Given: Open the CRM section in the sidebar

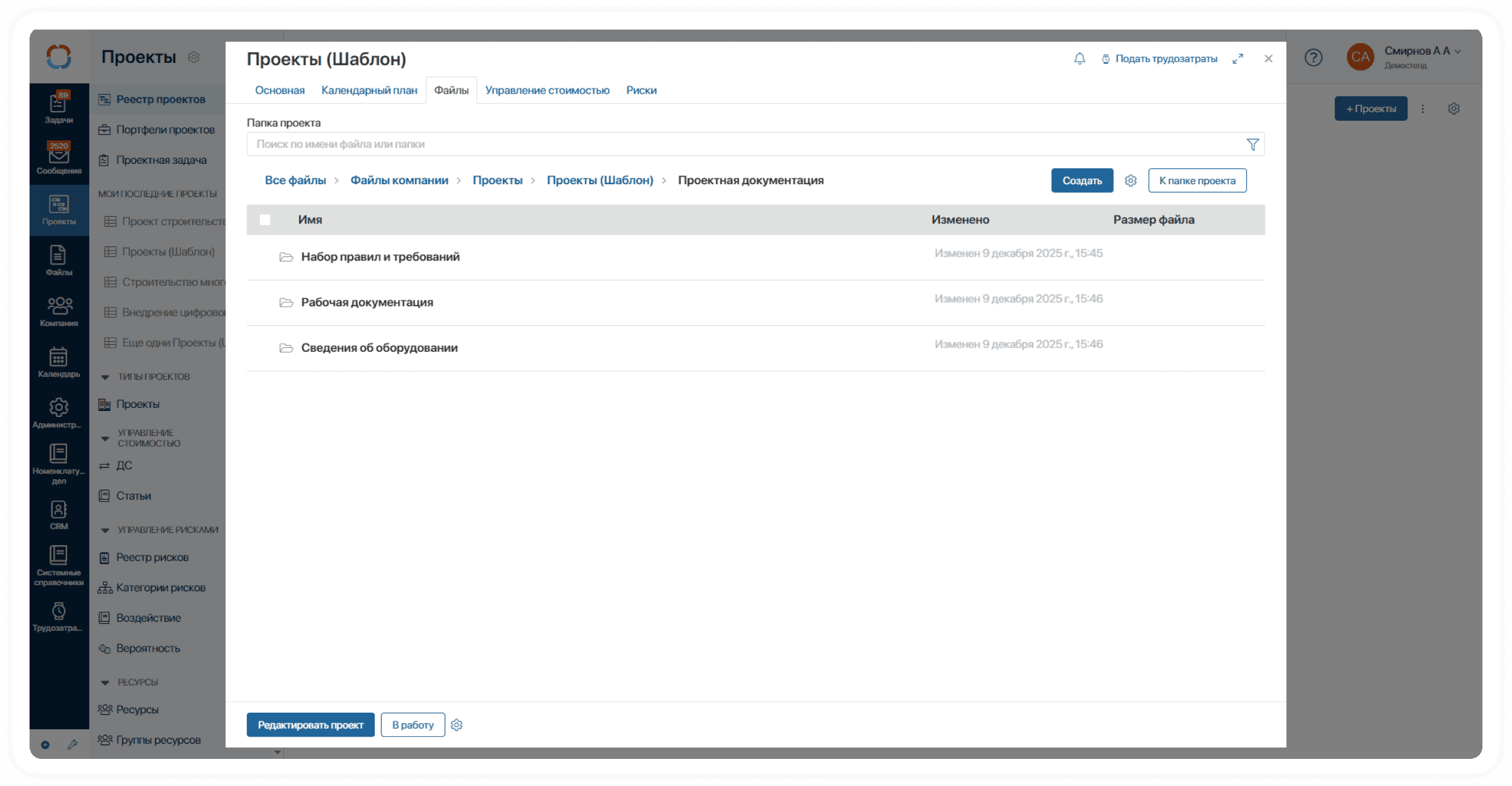Looking at the screenshot, I should coord(58,513).
